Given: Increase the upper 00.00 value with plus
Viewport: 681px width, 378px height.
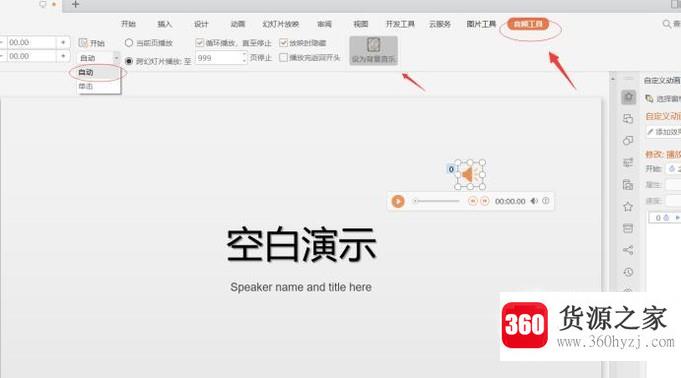Looking at the screenshot, I should click(x=63, y=43).
